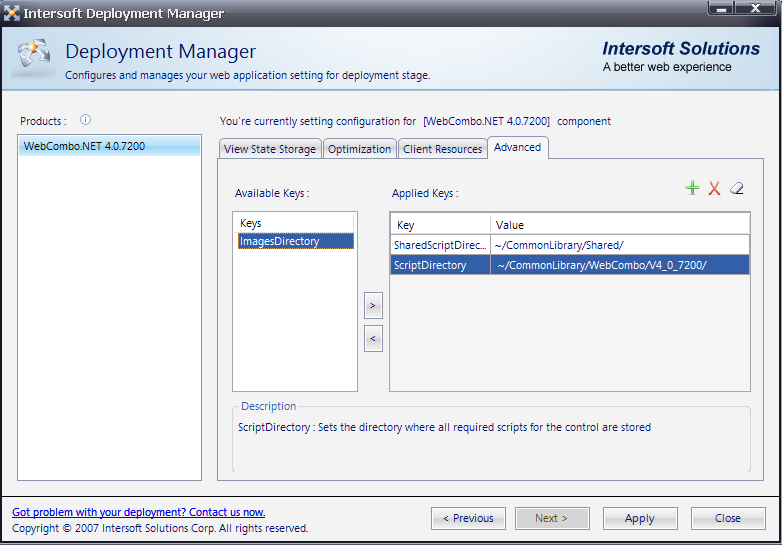The image size is (782, 545).
Task: Open the Optimization tab
Action: (359, 149)
